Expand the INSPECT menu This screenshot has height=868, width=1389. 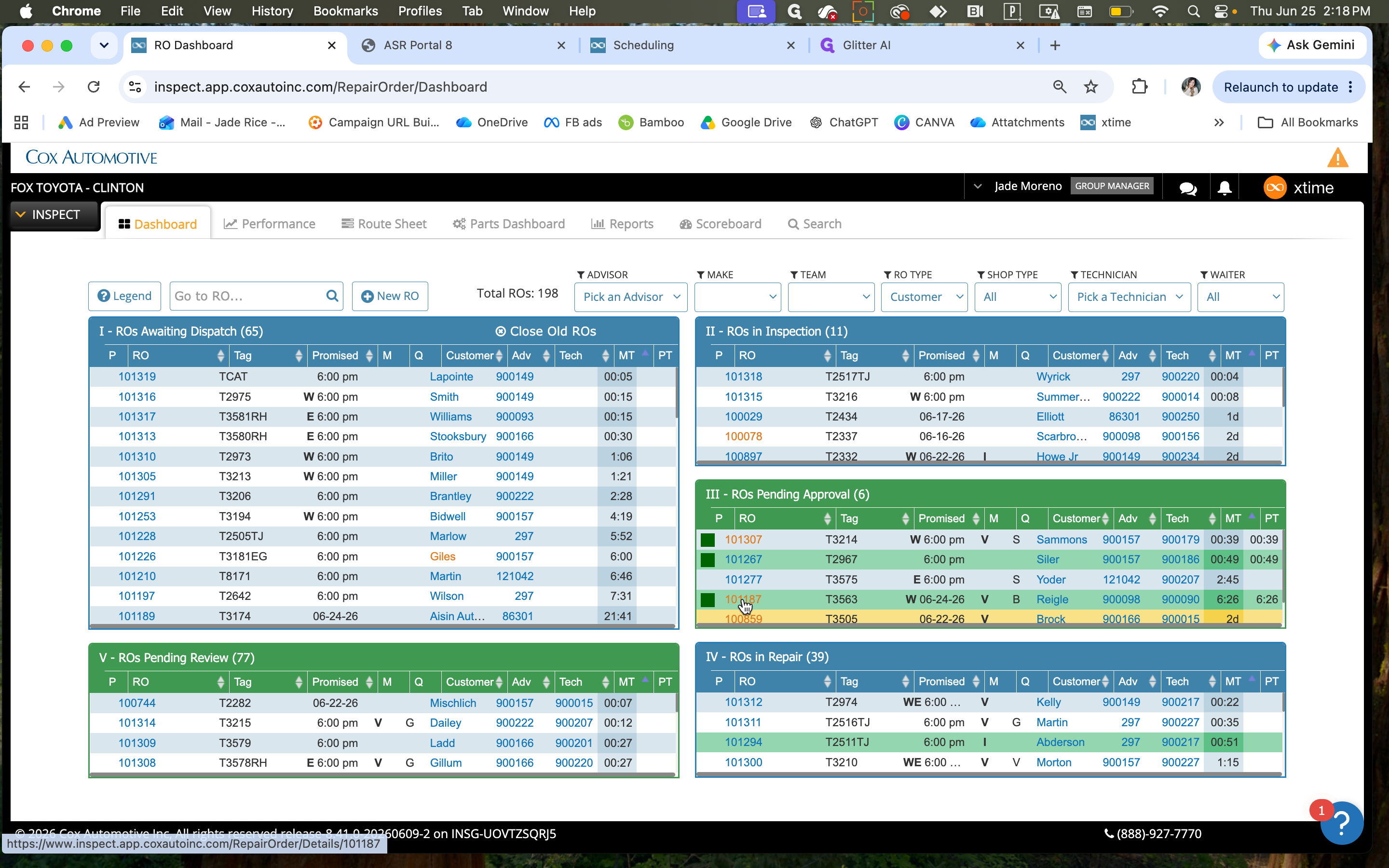click(55, 215)
